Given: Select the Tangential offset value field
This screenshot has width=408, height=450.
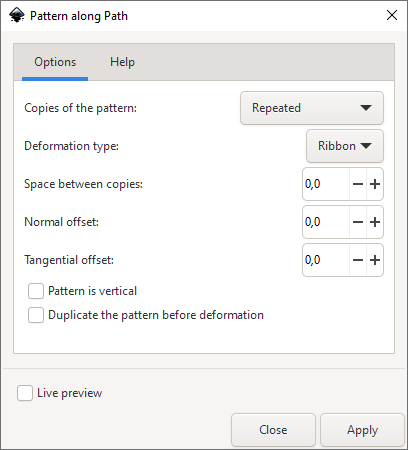Looking at the screenshot, I should point(326,260).
